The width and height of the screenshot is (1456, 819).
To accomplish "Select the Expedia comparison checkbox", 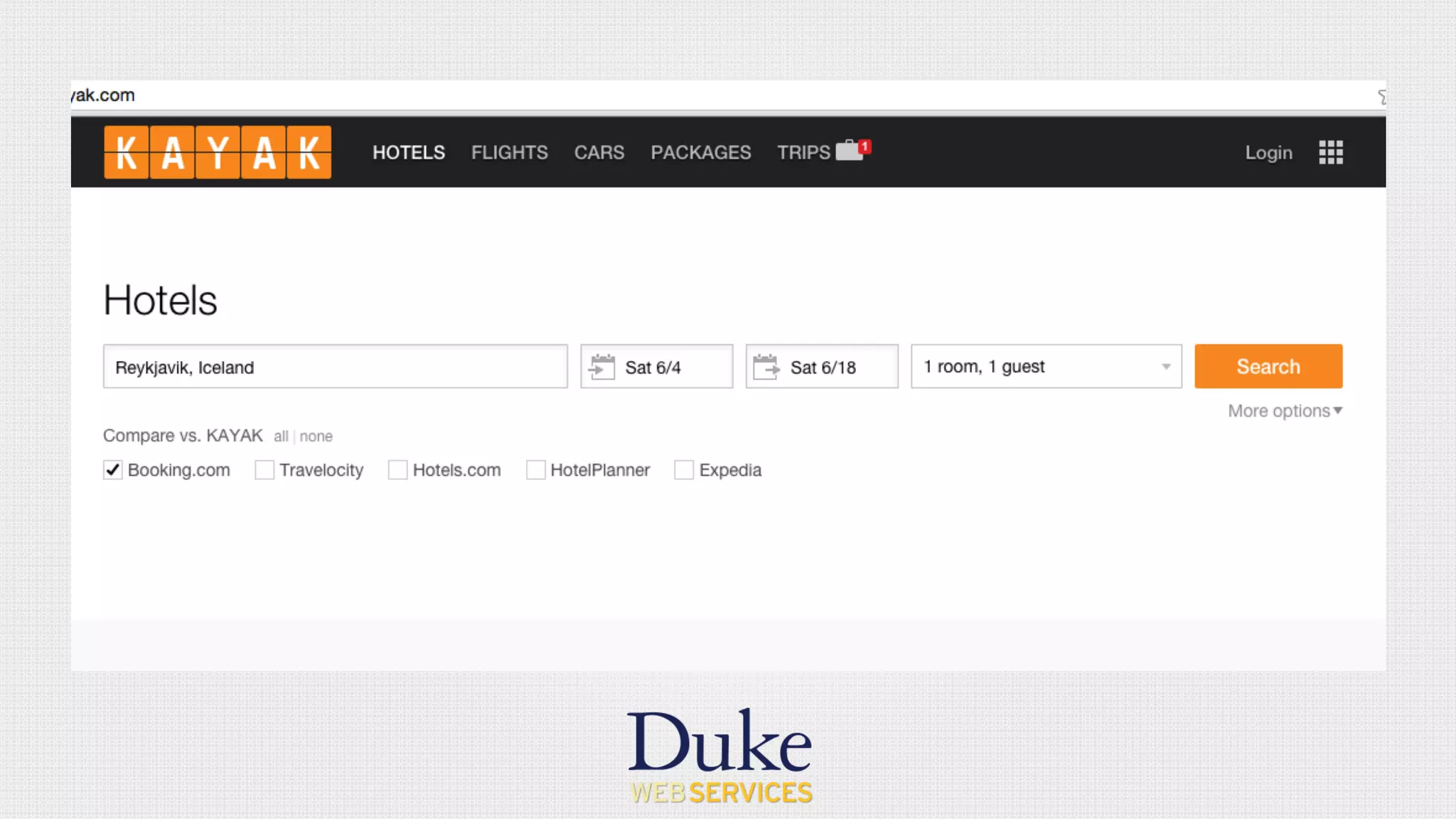I will [x=684, y=470].
